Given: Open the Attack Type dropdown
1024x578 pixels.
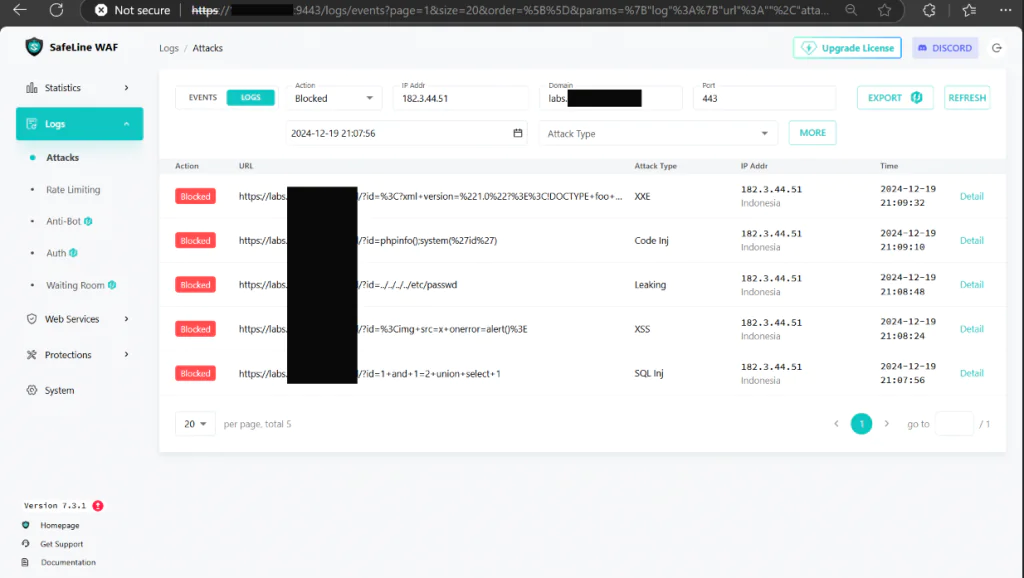Looking at the screenshot, I should (658, 133).
